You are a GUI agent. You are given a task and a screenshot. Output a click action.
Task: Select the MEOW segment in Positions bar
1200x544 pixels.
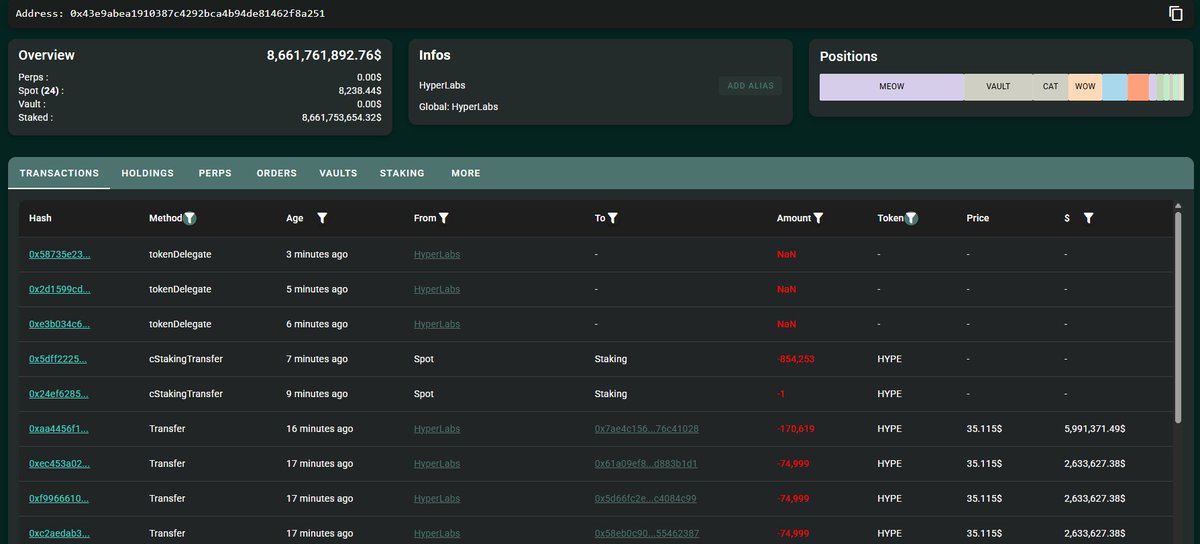892,87
